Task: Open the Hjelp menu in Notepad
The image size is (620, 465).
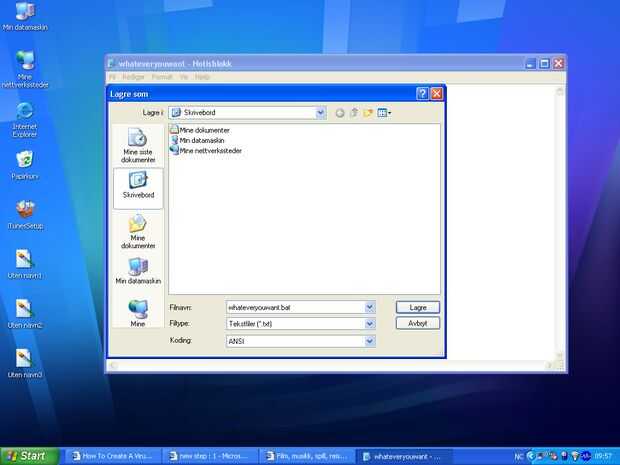Action: [x=202, y=77]
